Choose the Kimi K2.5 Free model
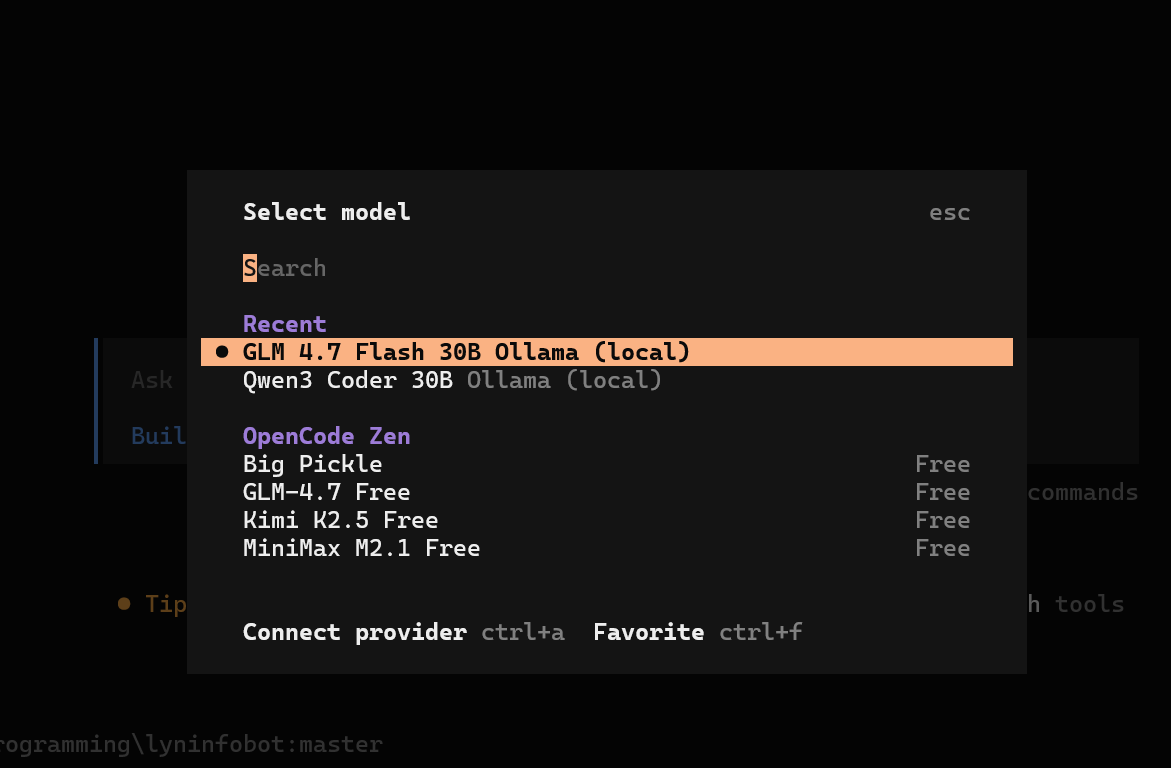Screen dimensions: 1171x768 coord(340,520)
